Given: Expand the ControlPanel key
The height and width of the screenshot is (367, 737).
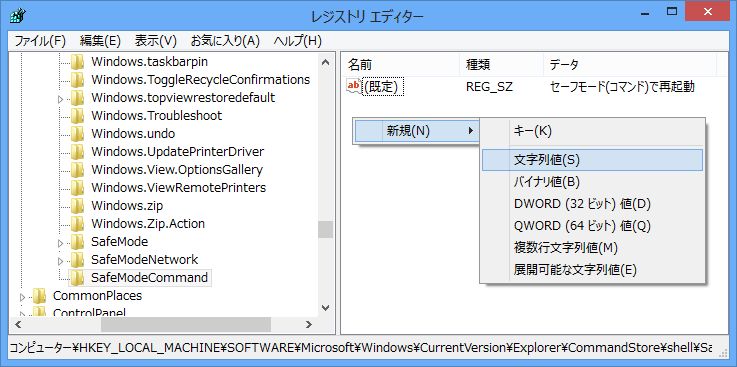Looking at the screenshot, I should pyautogui.click(x=22, y=313).
